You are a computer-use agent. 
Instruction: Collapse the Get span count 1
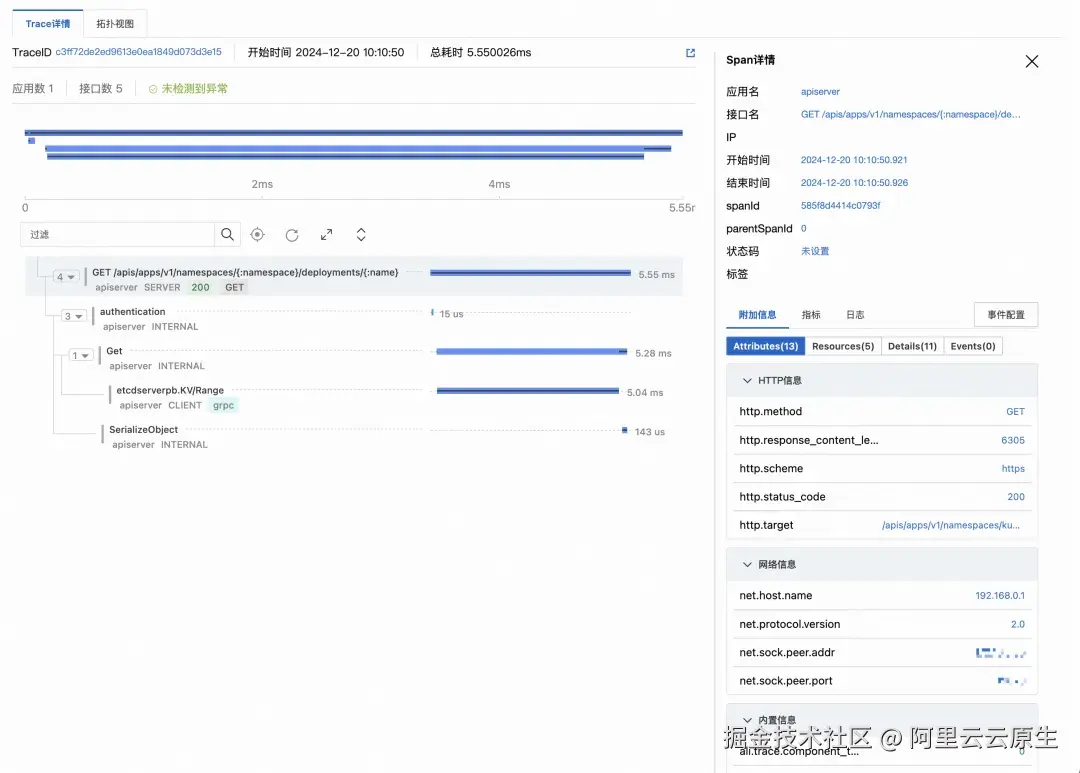pyautogui.click(x=81, y=355)
